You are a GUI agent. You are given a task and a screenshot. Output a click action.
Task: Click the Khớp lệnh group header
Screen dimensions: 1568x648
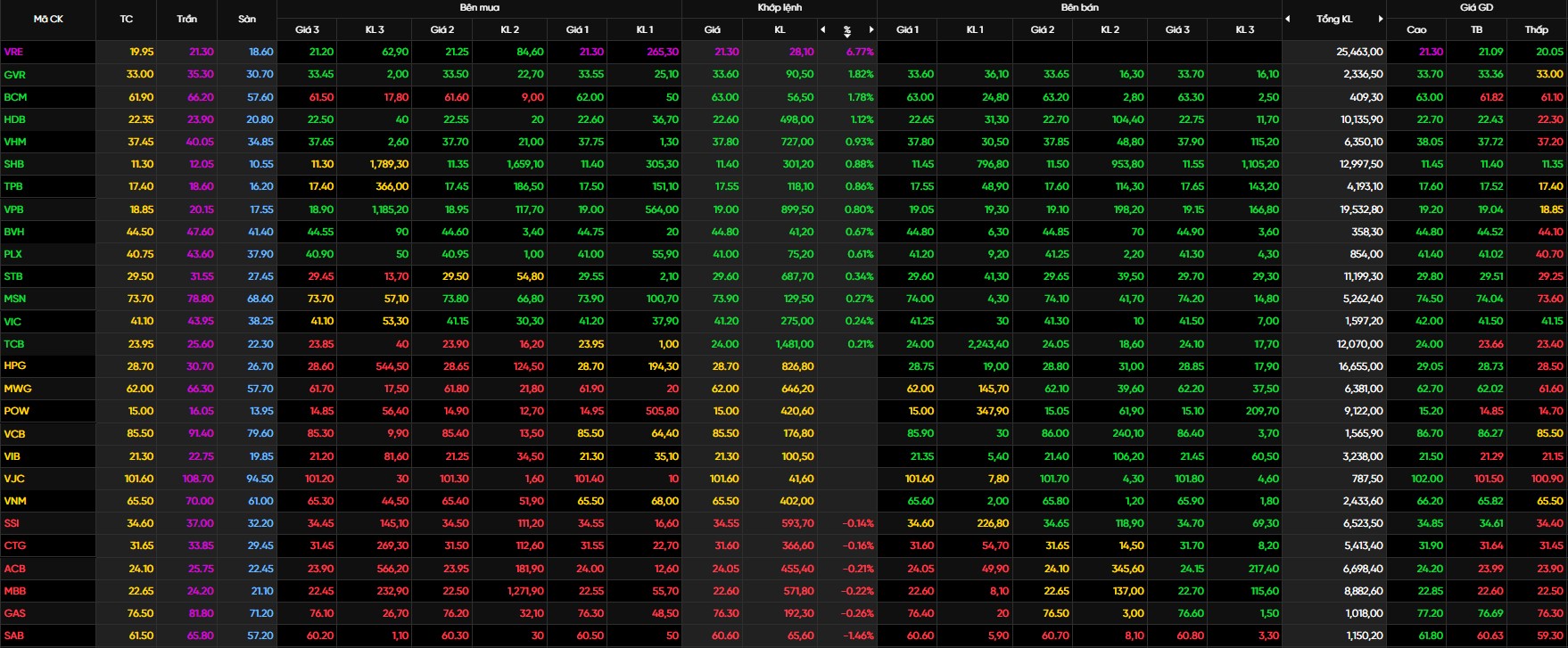(x=780, y=7)
